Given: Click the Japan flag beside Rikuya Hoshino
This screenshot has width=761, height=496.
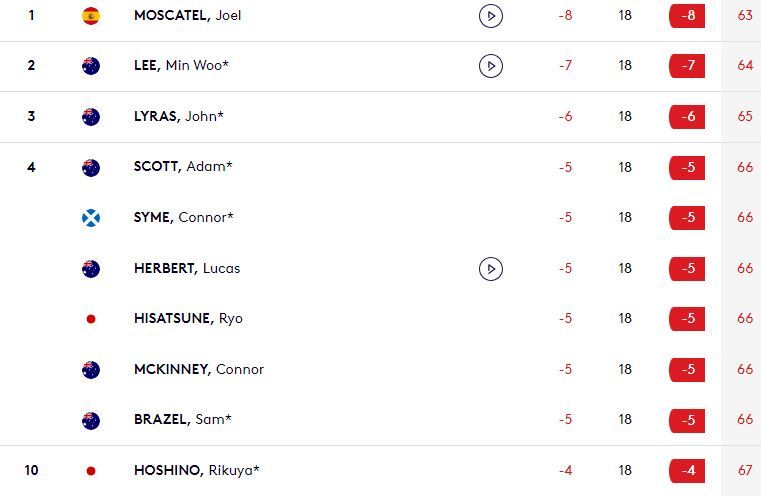Looking at the screenshot, I should point(91,470).
